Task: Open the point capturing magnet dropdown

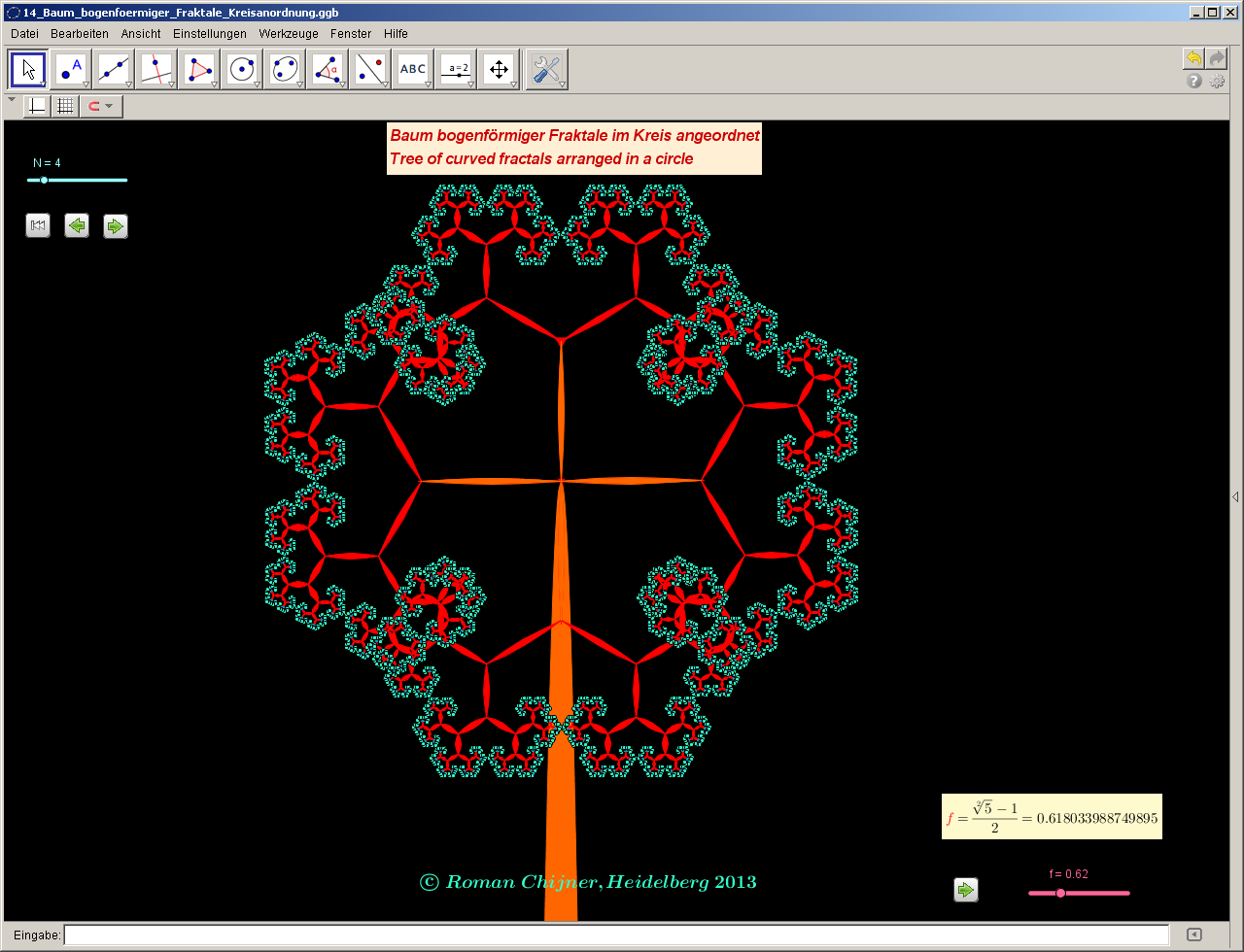Action: (x=101, y=106)
